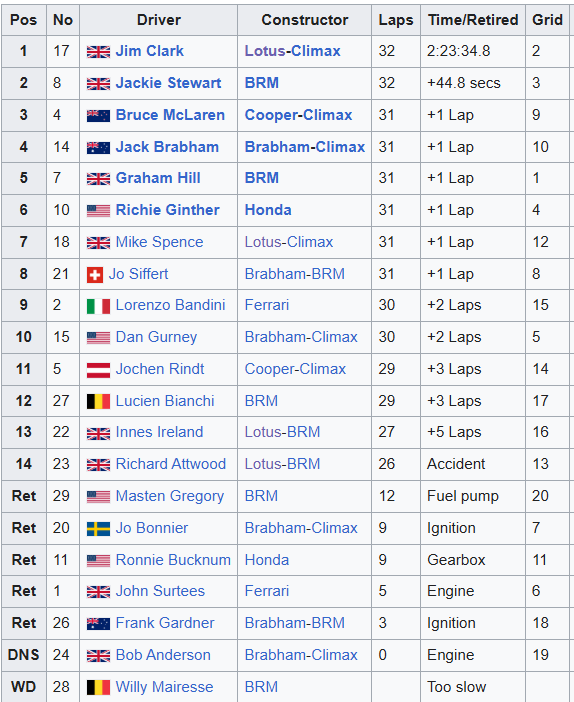The height and width of the screenshot is (702, 574).
Task: Select the 'Fuel pump' retirement reason
Action: [463, 496]
